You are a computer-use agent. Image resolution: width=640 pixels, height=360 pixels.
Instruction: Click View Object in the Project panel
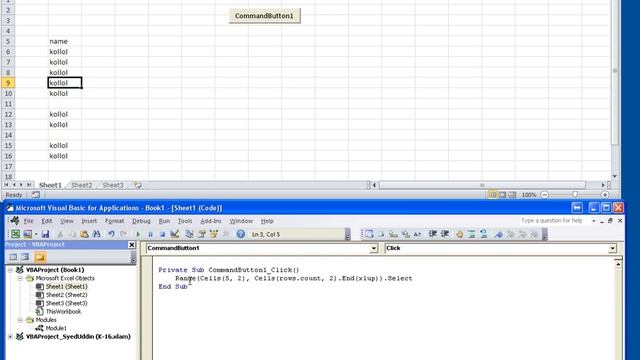(x=25, y=257)
